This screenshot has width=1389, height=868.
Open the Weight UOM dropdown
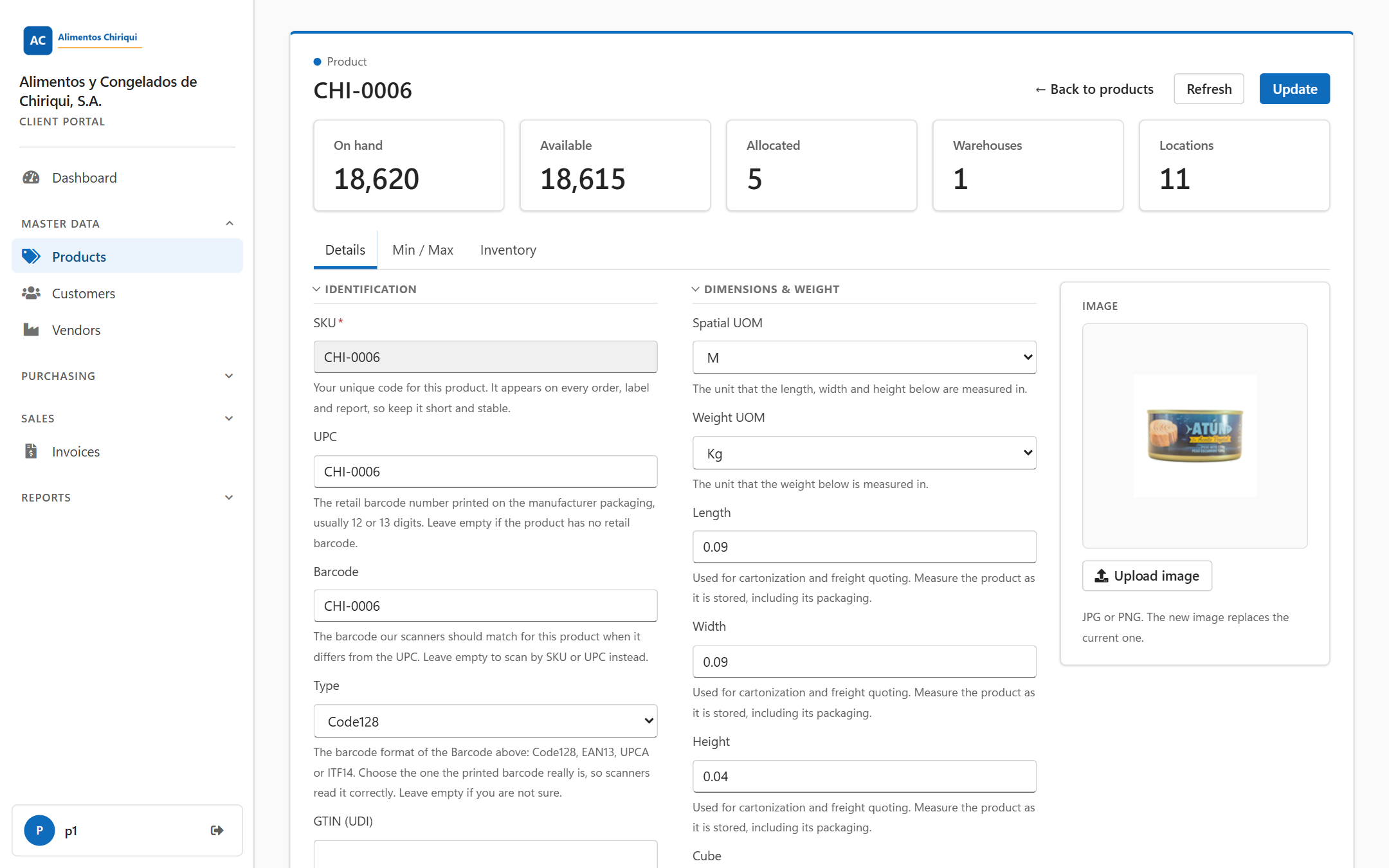(x=864, y=453)
